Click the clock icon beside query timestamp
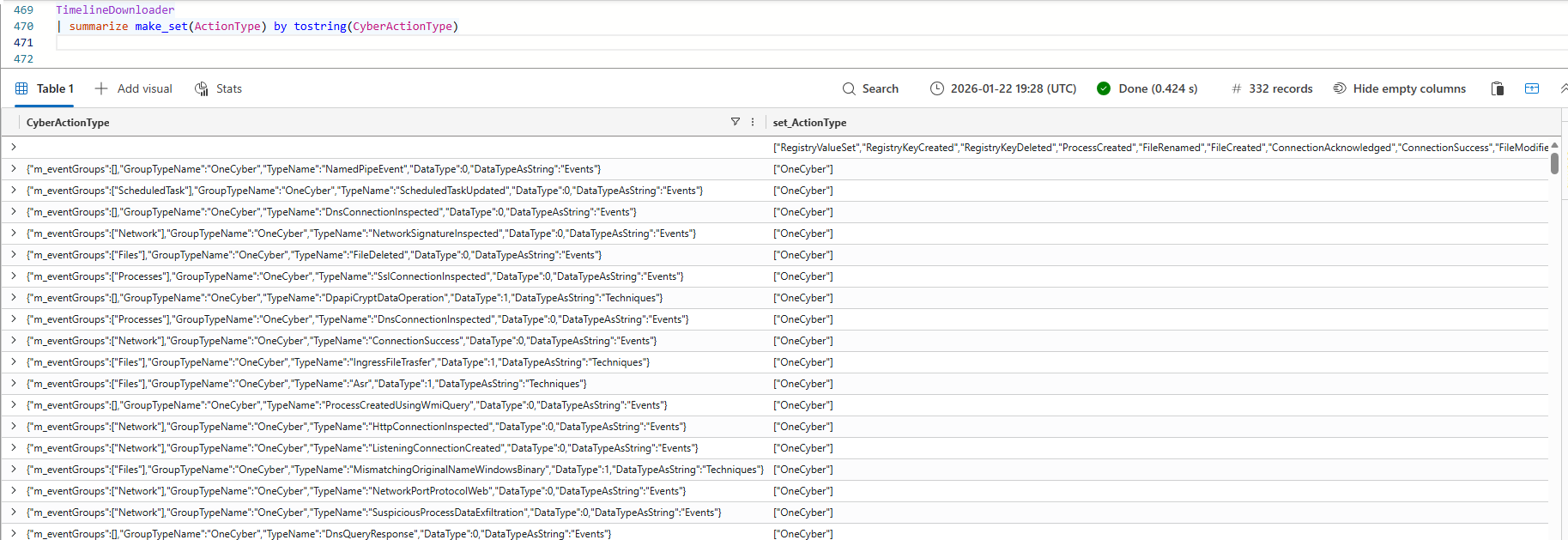 [937, 88]
